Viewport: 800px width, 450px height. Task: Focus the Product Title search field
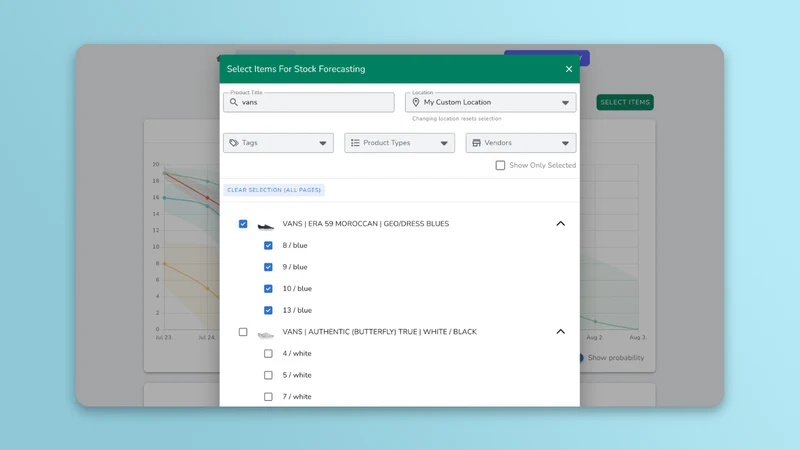point(309,102)
